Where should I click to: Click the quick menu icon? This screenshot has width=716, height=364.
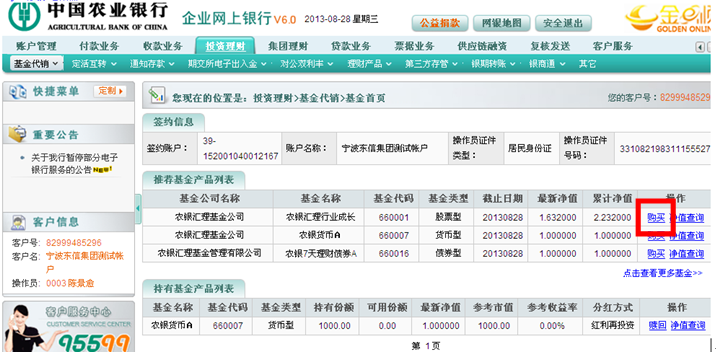tap(17, 92)
